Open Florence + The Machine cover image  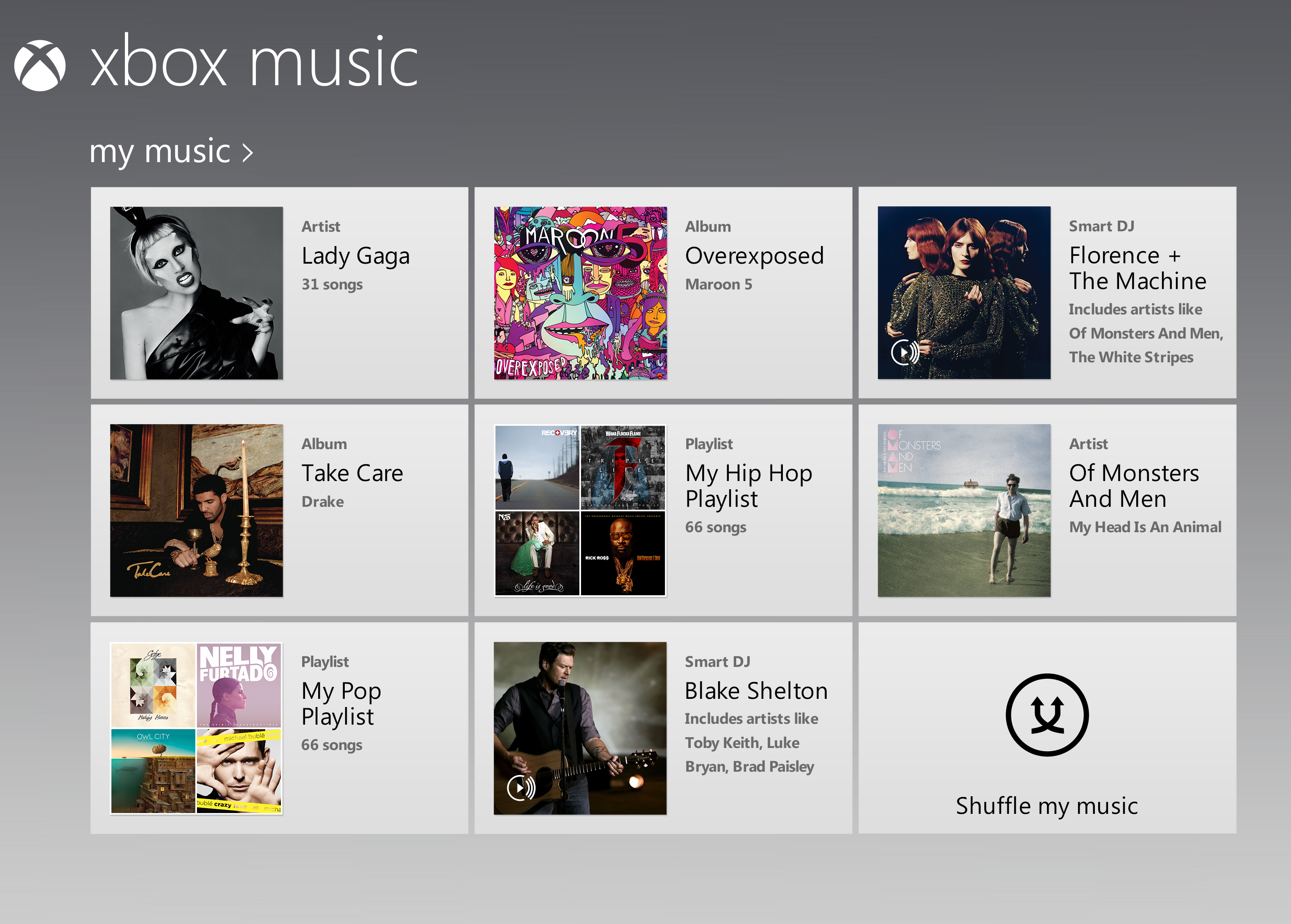point(964,292)
